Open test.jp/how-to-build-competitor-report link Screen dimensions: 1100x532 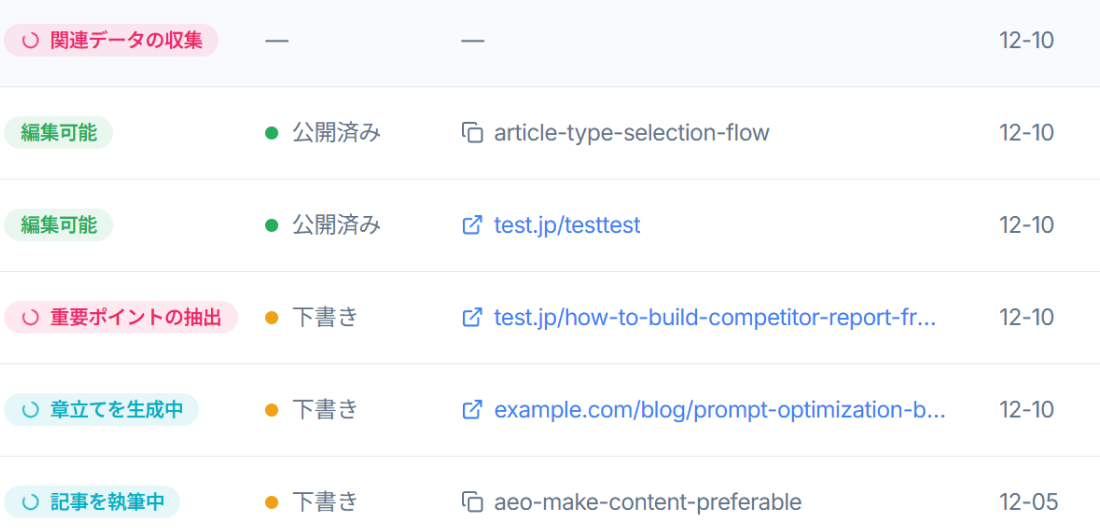pyautogui.click(x=715, y=317)
